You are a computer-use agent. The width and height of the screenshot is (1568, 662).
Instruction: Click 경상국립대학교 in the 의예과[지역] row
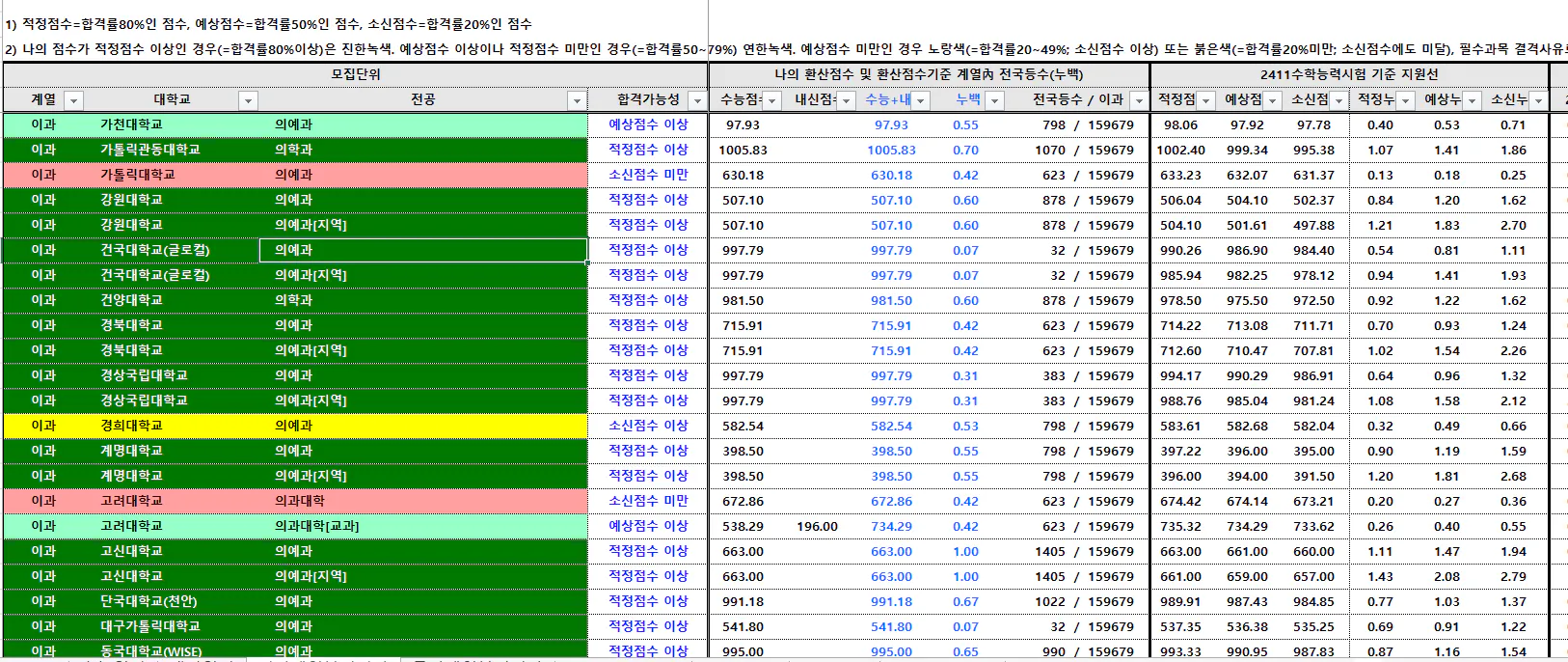click(x=144, y=400)
